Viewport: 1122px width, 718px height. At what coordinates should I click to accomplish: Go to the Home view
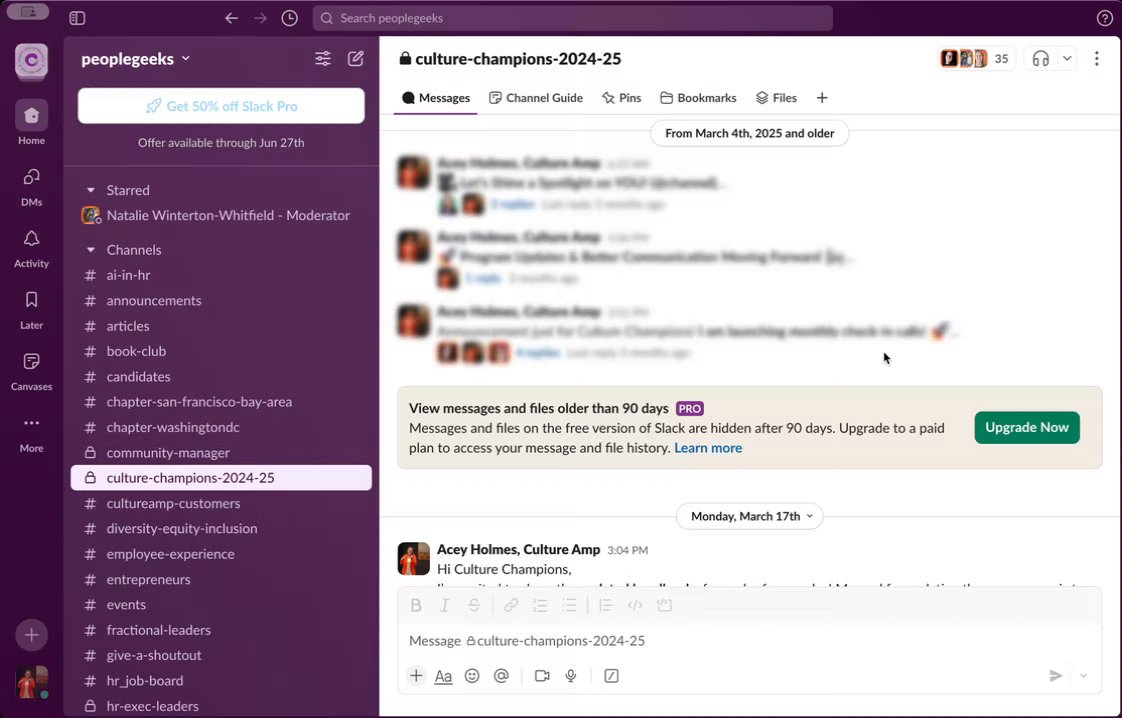tap(31, 122)
